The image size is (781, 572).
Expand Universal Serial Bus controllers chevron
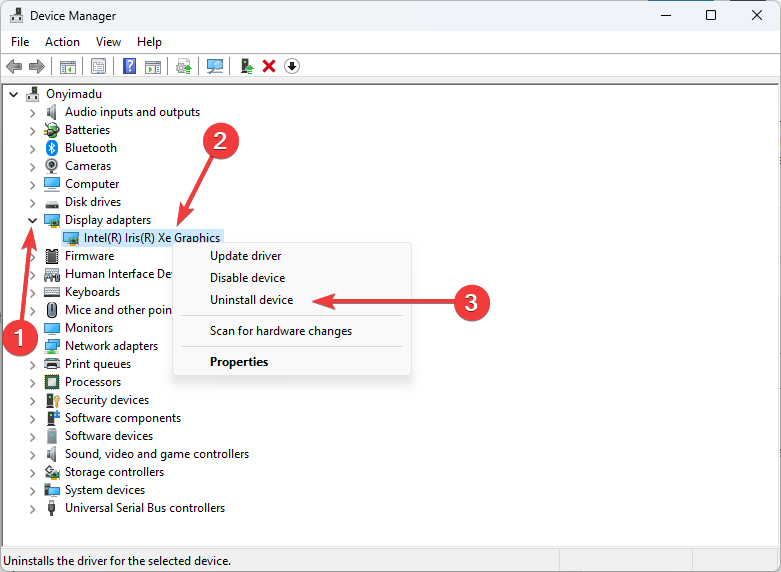point(32,509)
